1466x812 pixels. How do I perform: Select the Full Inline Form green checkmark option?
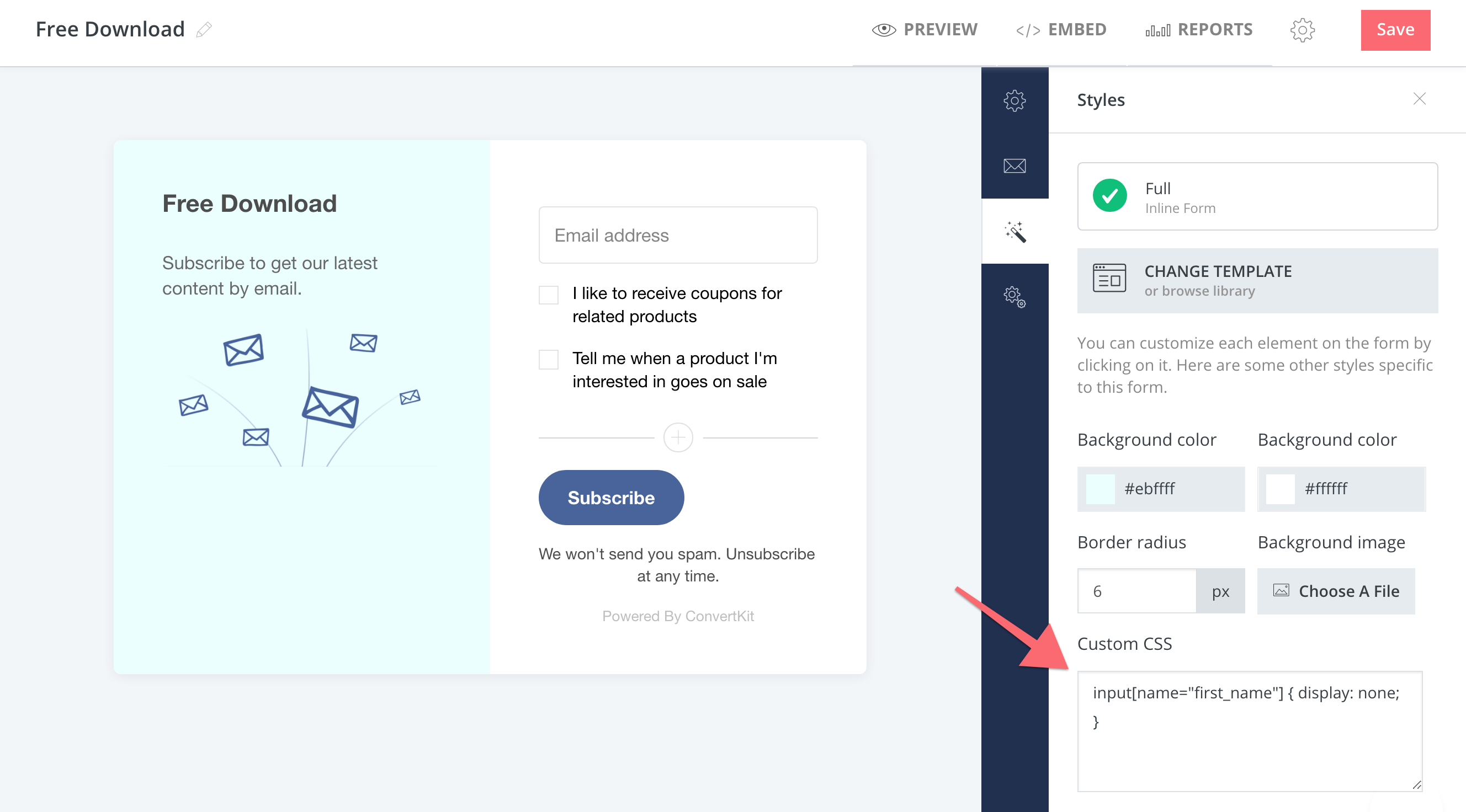coord(1109,196)
